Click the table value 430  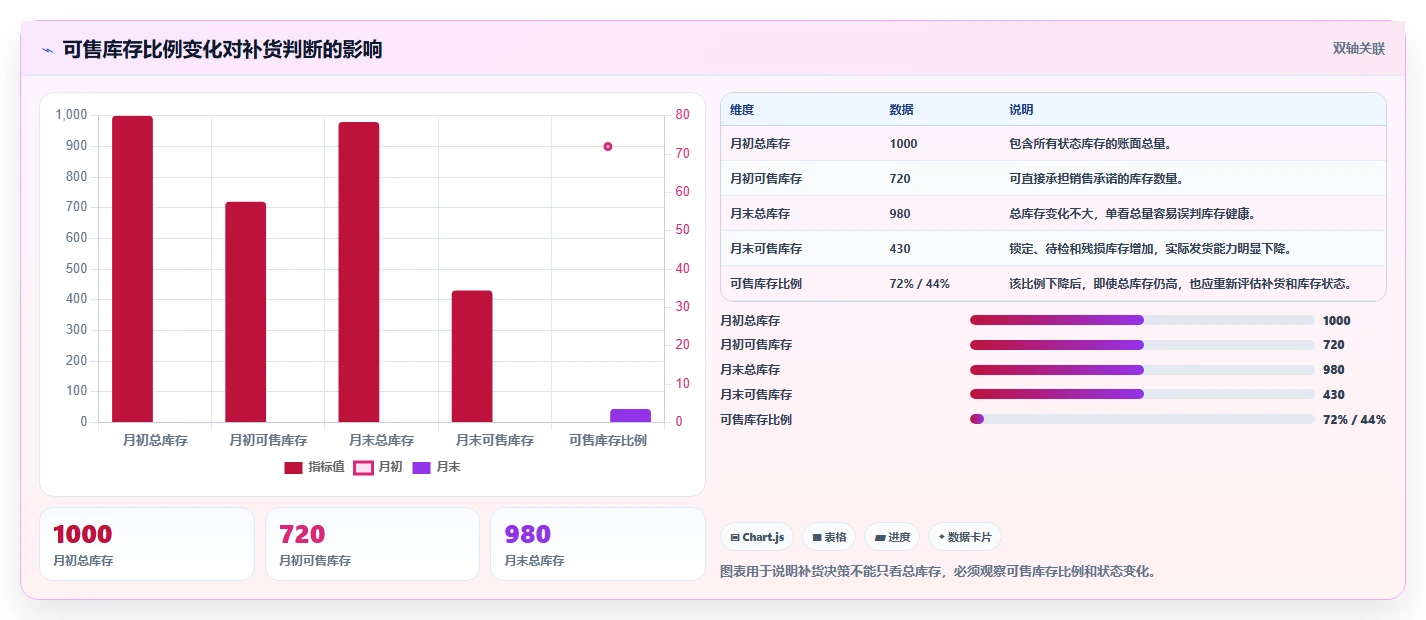coord(900,249)
